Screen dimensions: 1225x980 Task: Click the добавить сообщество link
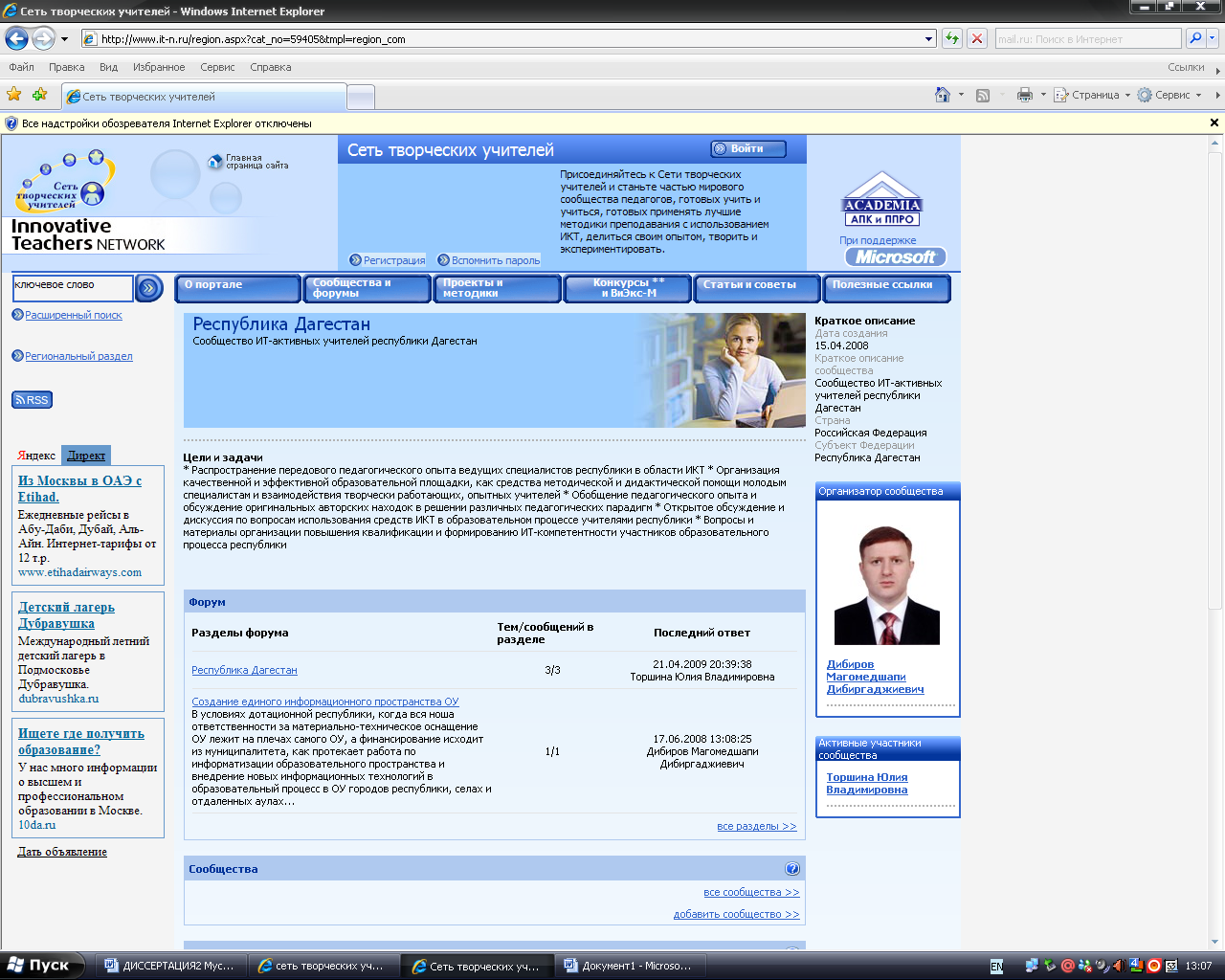point(736,914)
